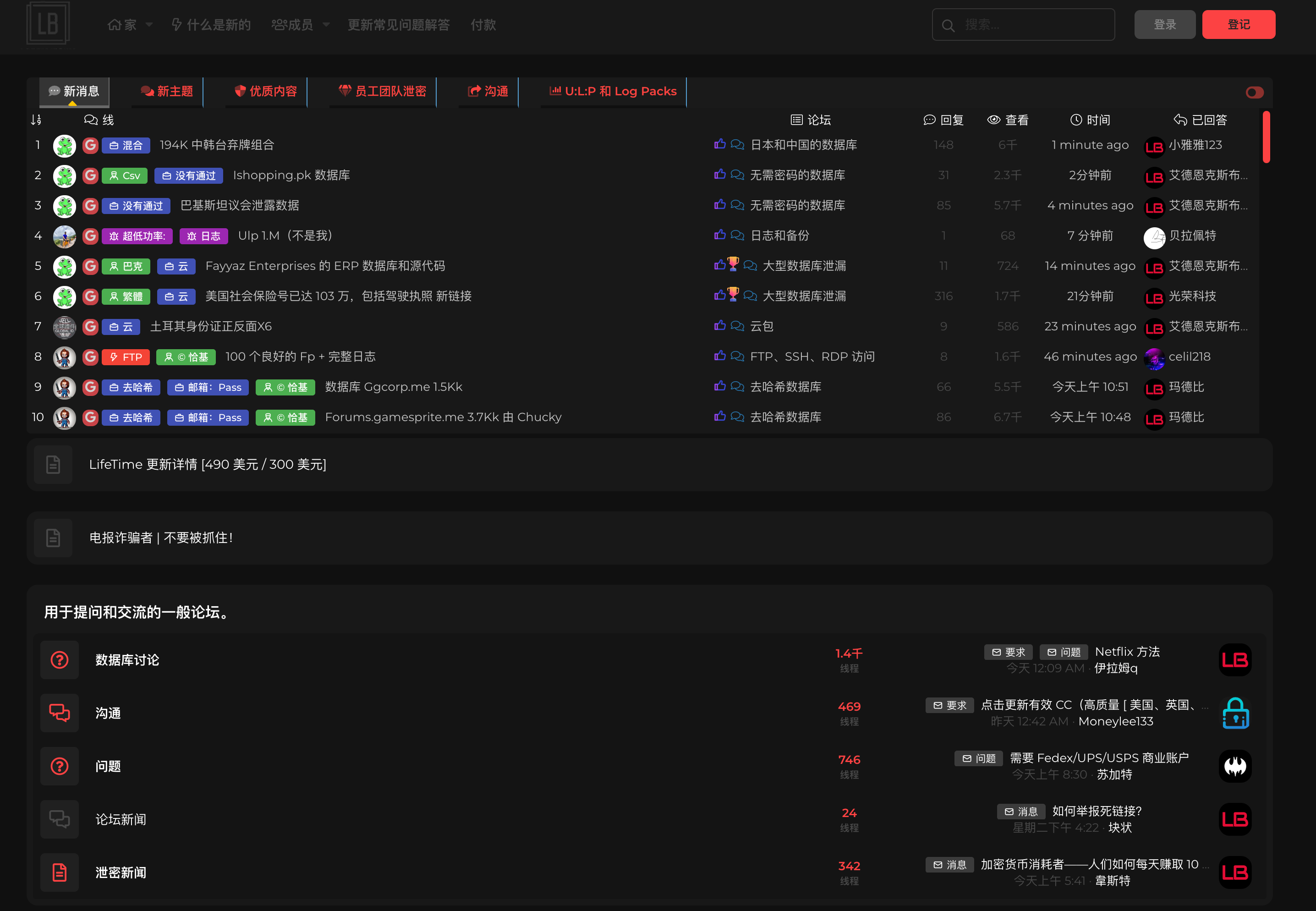
Task: Open the 员工团队泄密 tab
Action: point(382,91)
